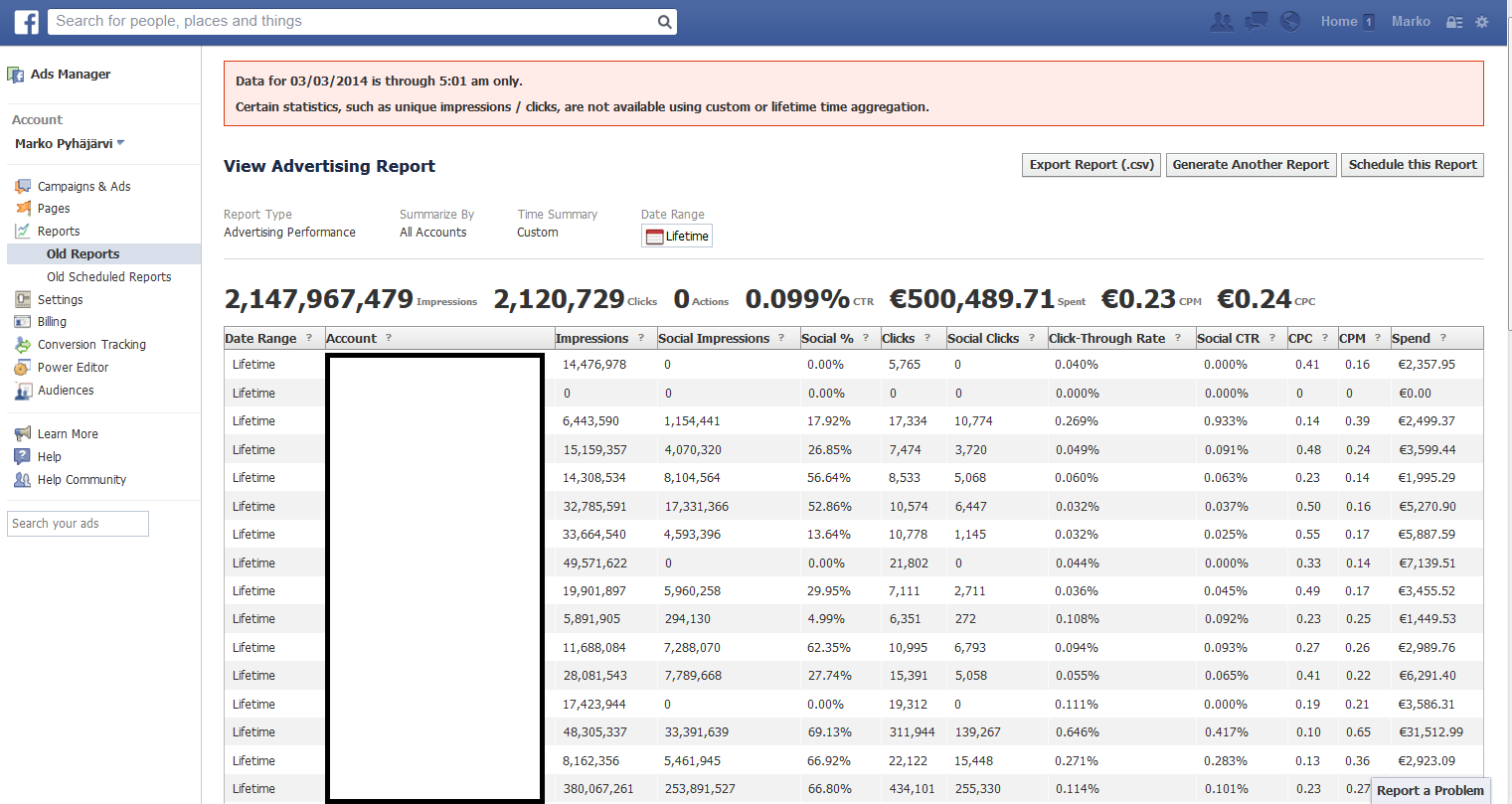Click the Billing sidebar icon
This screenshot has height=804, width=1512.
(23, 322)
